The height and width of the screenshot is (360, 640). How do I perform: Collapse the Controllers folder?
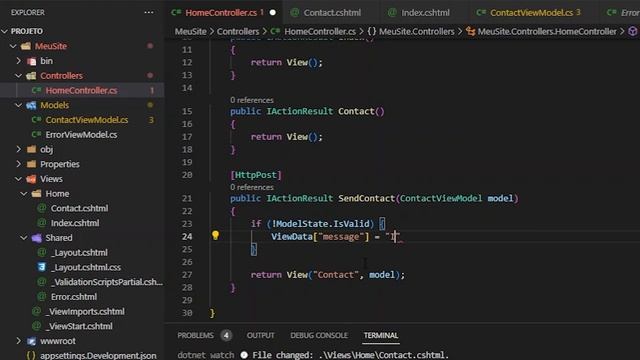pyautogui.click(x=19, y=76)
